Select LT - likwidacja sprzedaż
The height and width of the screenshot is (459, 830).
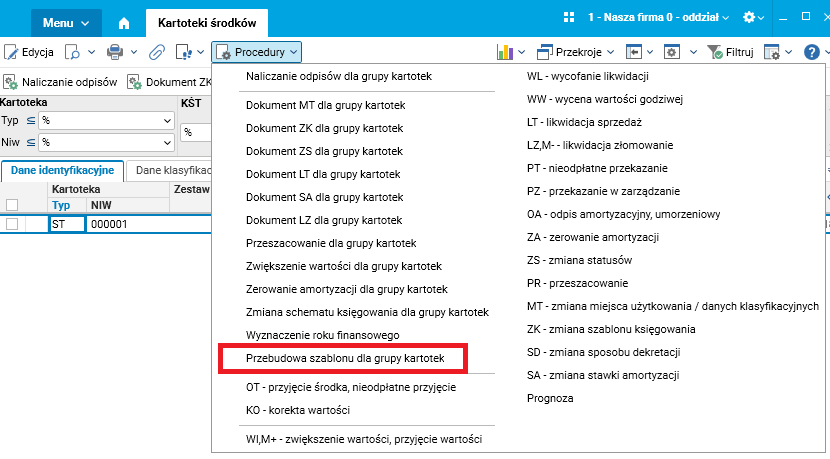click(584, 122)
